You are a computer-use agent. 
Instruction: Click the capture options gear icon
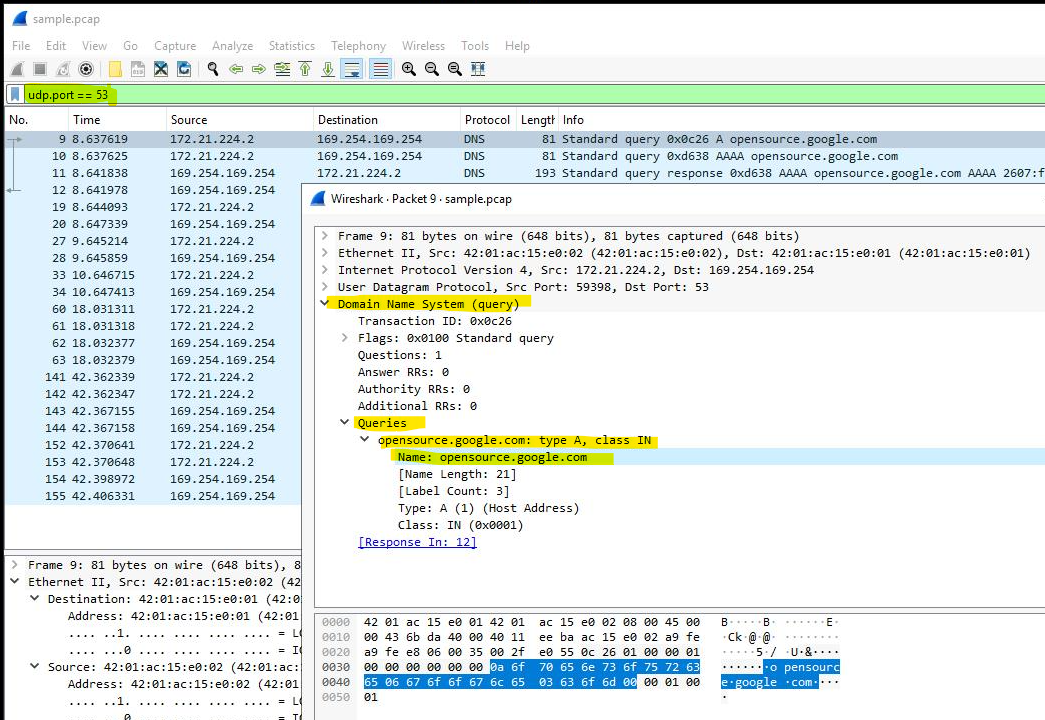(86, 69)
